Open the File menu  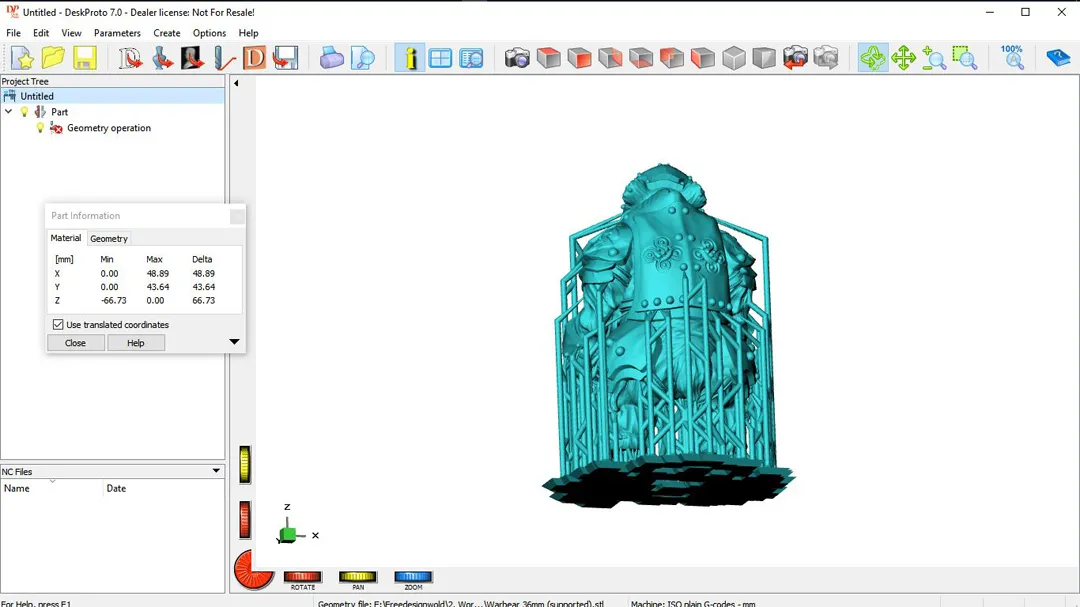click(13, 33)
